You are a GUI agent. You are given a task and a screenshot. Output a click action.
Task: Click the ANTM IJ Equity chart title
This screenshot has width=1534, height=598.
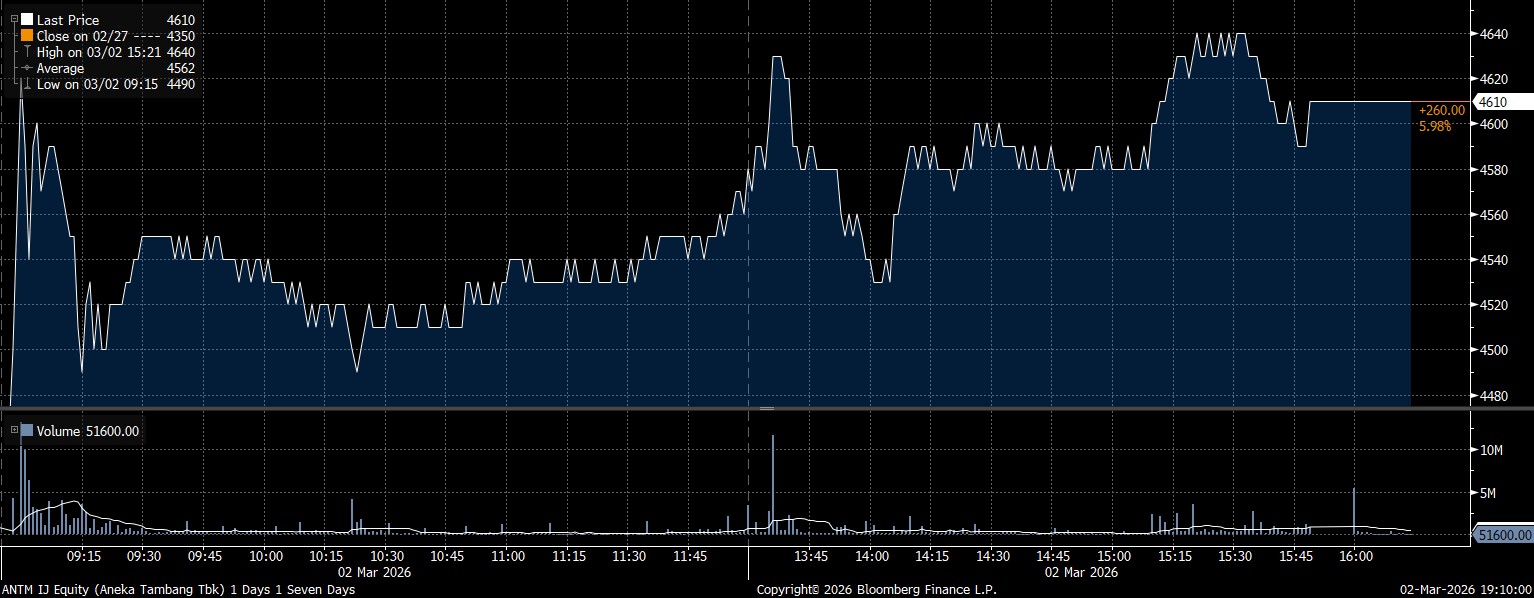pos(178,589)
